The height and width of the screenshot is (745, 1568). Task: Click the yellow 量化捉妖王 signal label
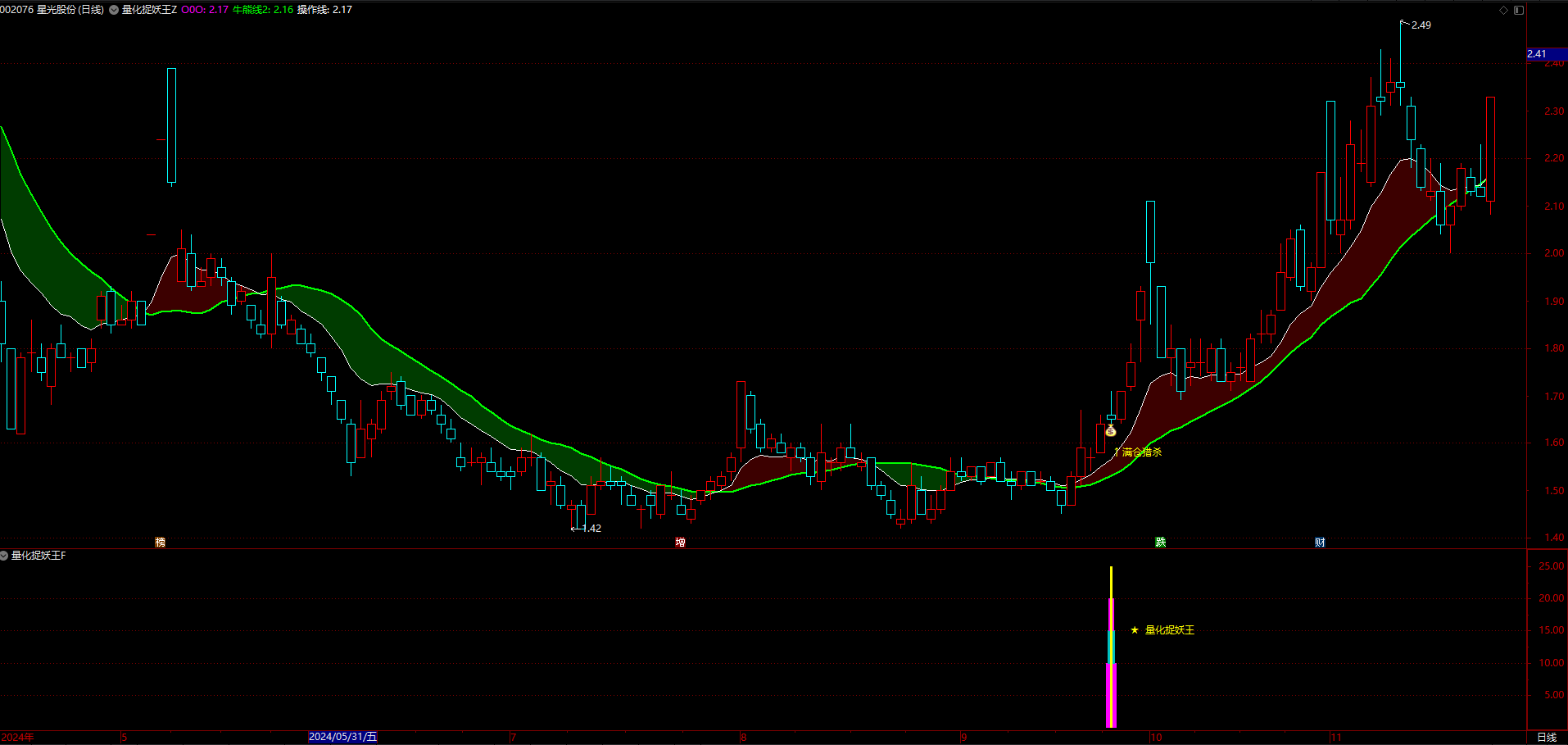[x=1170, y=630]
